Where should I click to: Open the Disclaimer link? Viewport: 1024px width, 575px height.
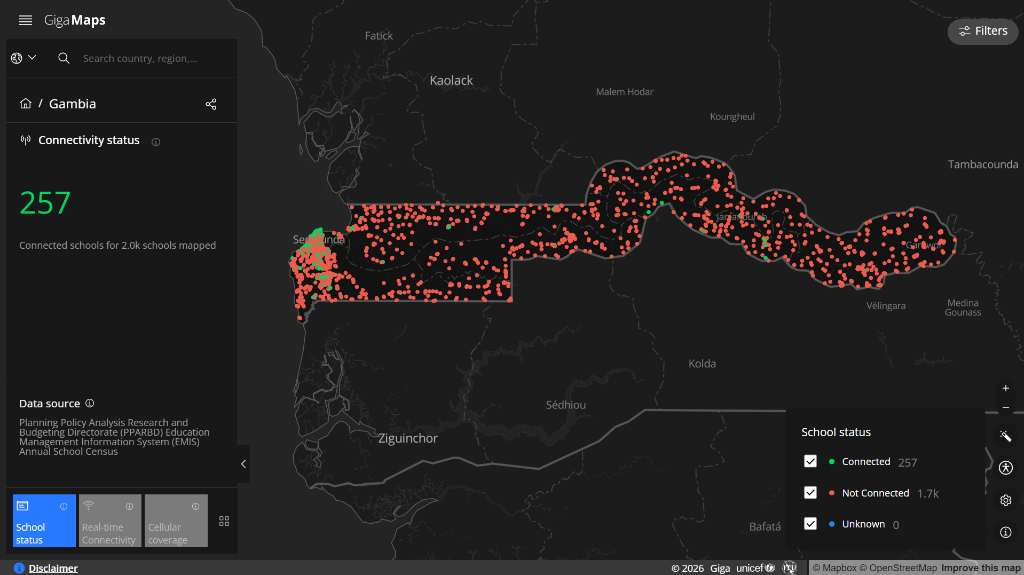[53, 568]
